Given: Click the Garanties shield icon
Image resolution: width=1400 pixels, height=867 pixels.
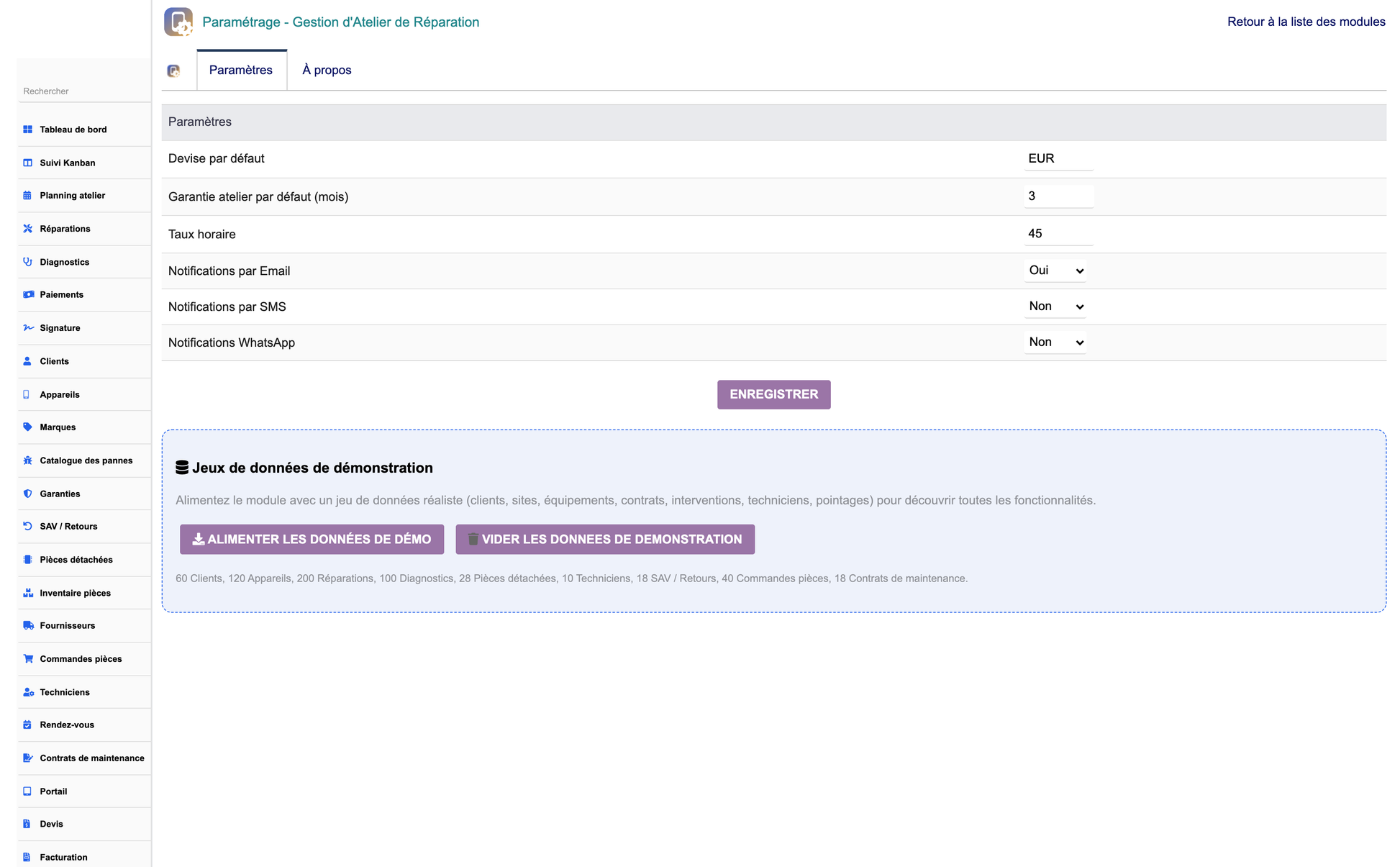Looking at the screenshot, I should (x=27, y=494).
